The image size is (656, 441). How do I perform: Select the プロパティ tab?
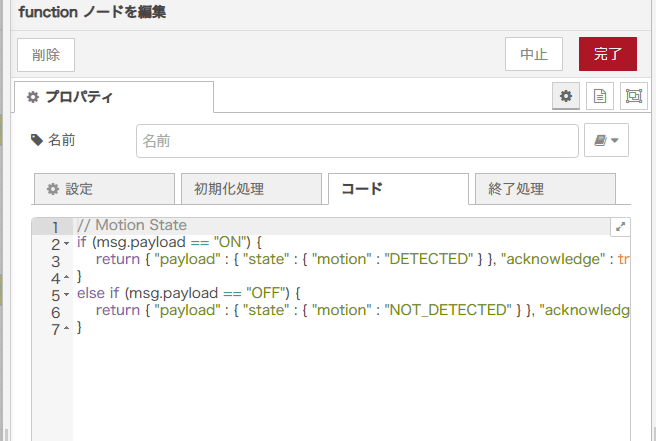[x=114, y=97]
